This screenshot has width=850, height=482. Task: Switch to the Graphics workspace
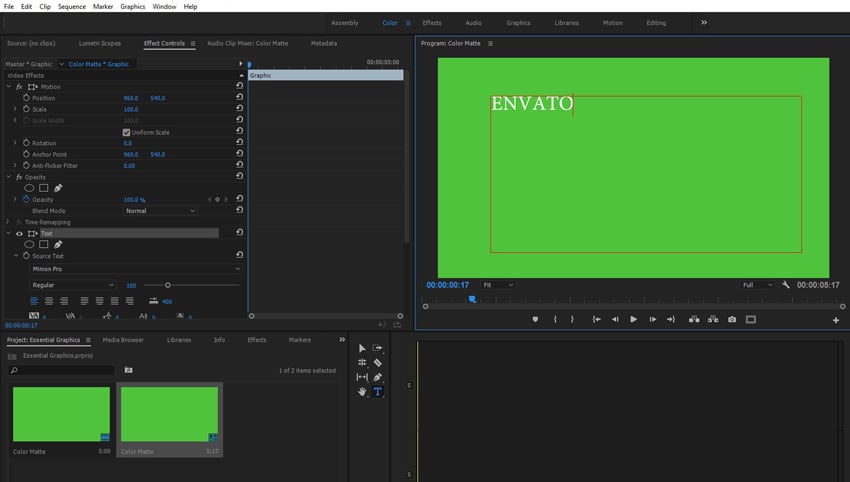(518, 22)
